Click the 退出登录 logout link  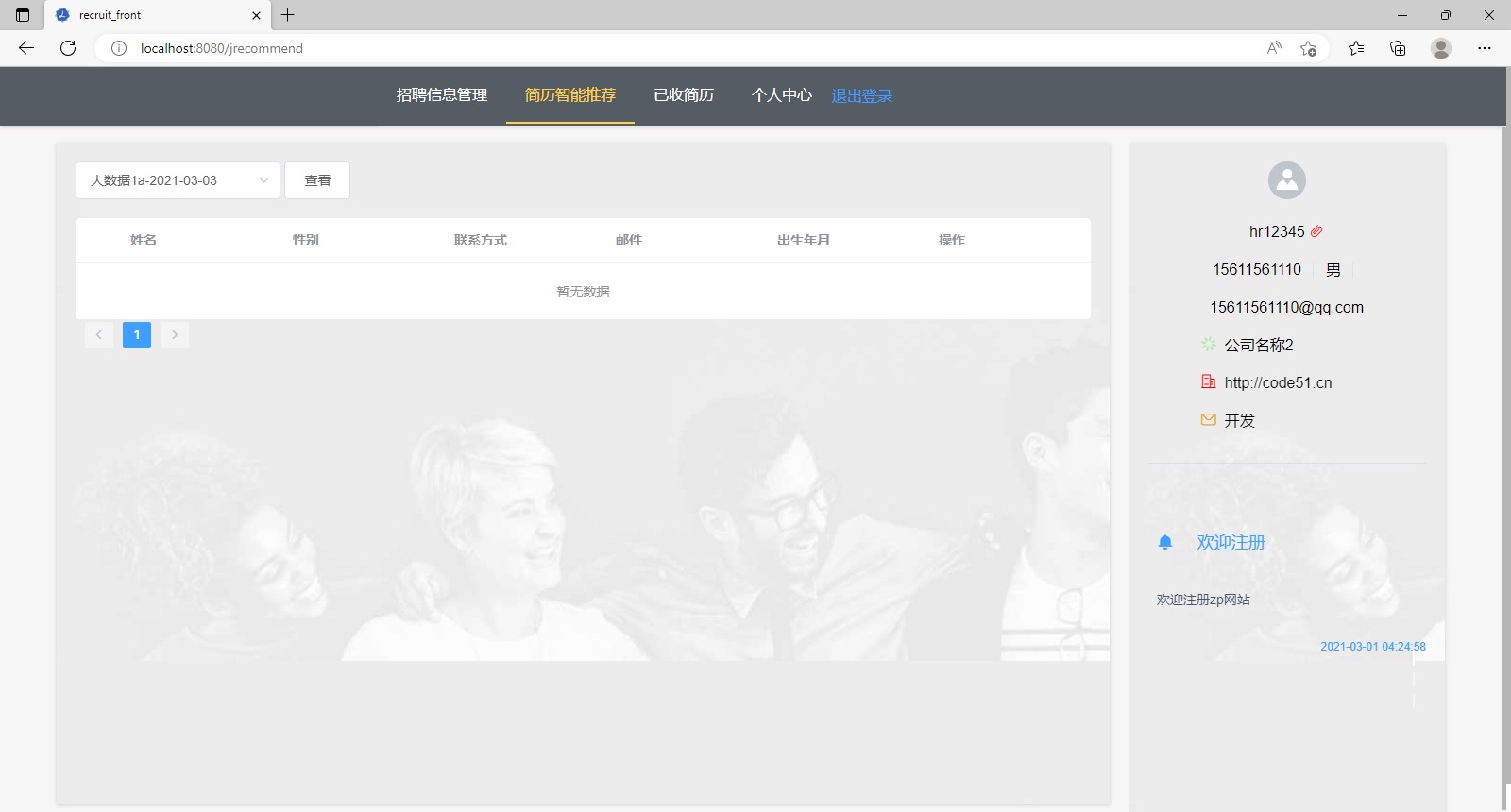click(x=861, y=96)
